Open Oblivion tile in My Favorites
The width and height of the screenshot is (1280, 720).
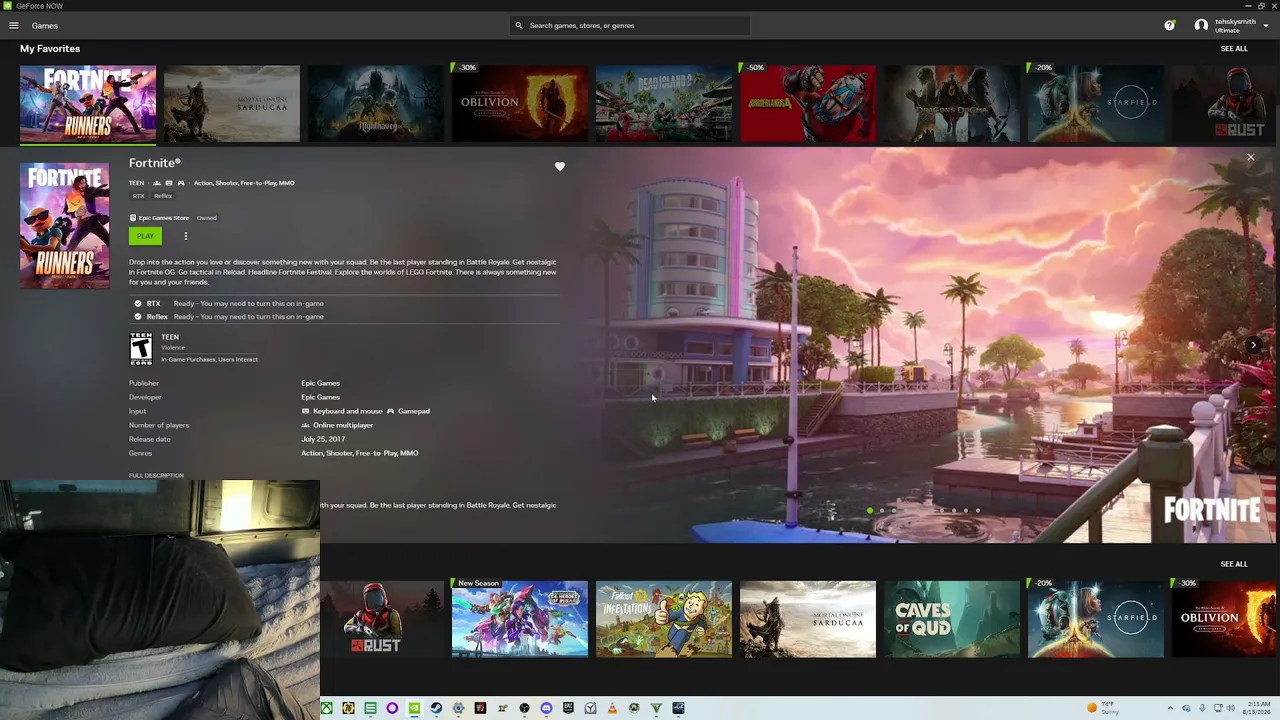pyautogui.click(x=520, y=104)
